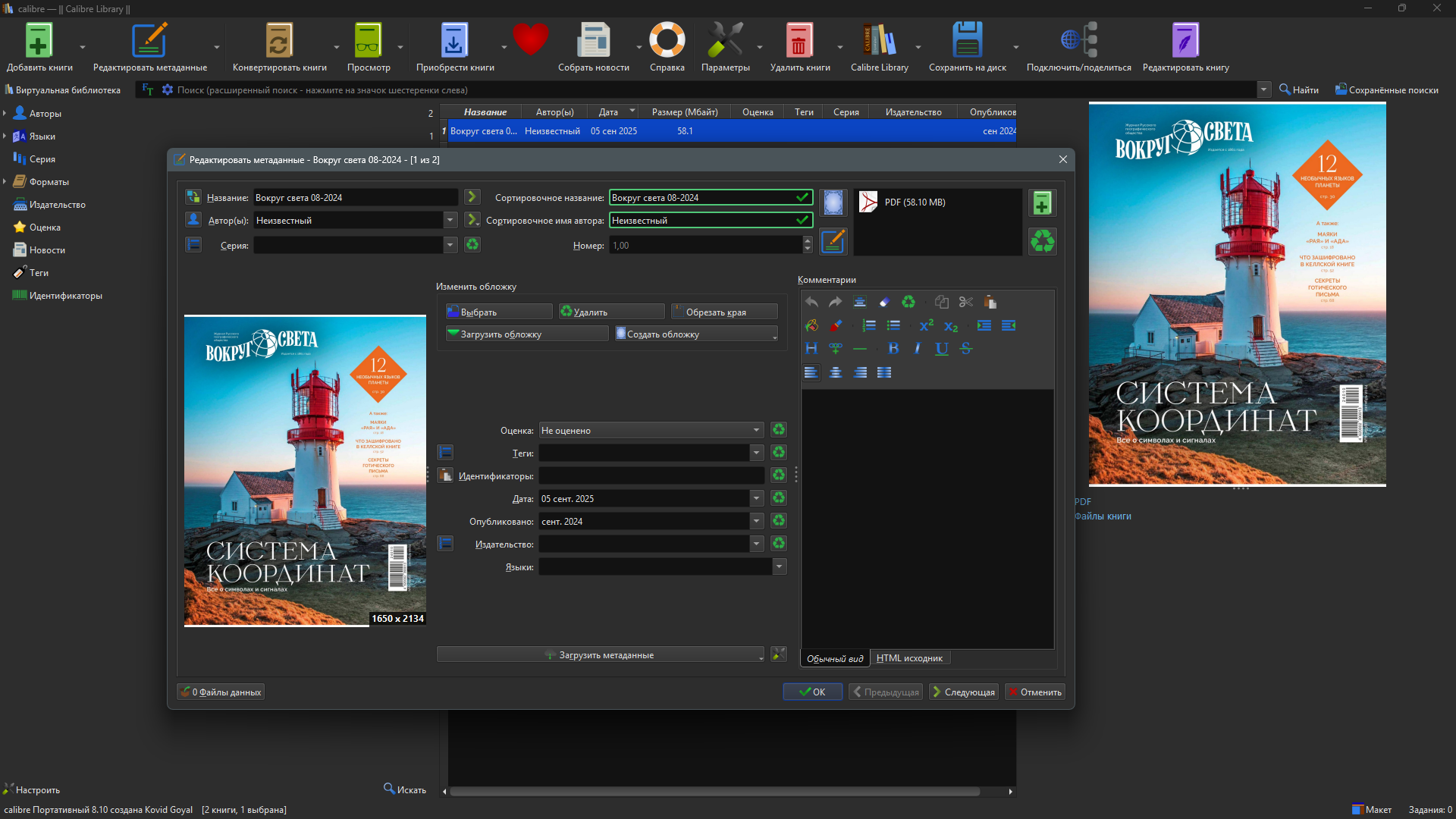Click the horizontal scrollbar under book list
The width and height of the screenshot is (1456, 819).
point(715,792)
